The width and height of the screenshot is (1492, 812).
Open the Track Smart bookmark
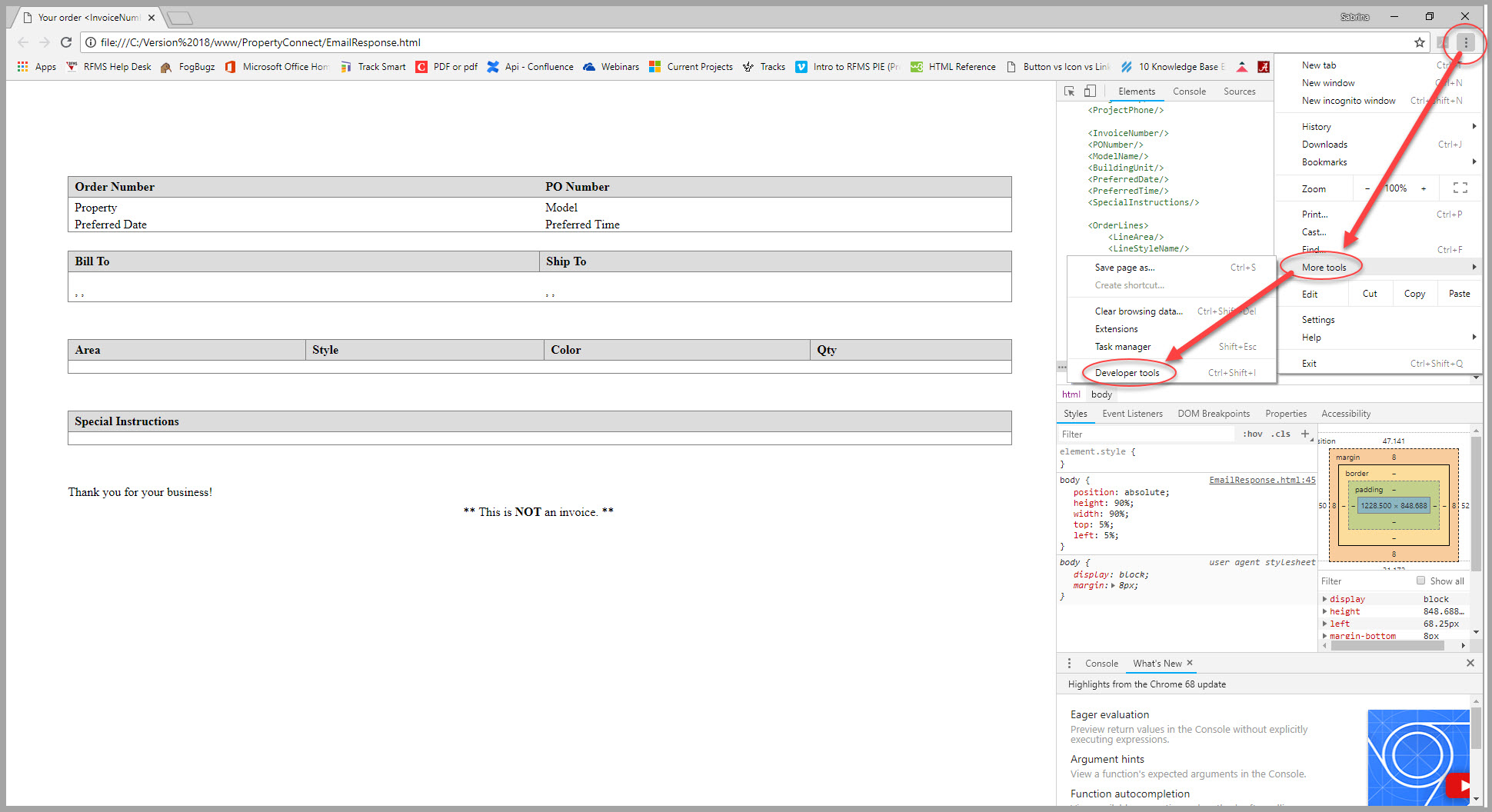click(372, 67)
